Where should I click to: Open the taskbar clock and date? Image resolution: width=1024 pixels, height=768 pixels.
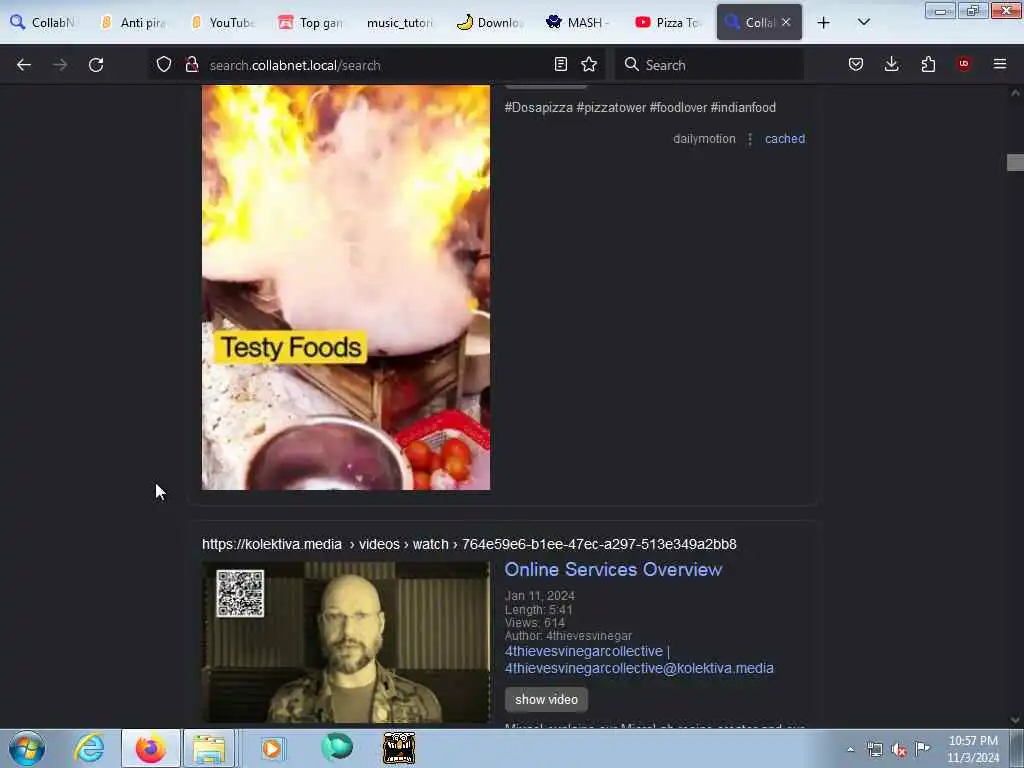click(x=973, y=749)
